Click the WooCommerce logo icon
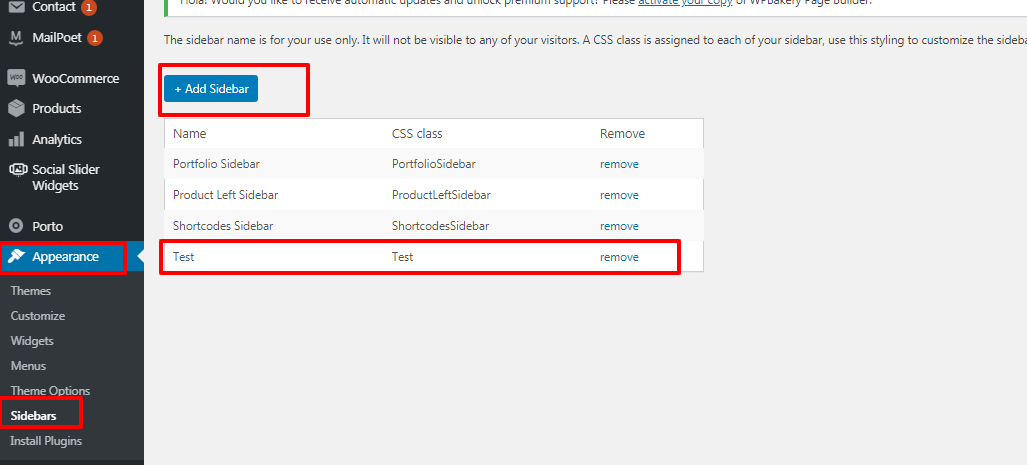Screen dimensions: 1027x465 click(16, 78)
